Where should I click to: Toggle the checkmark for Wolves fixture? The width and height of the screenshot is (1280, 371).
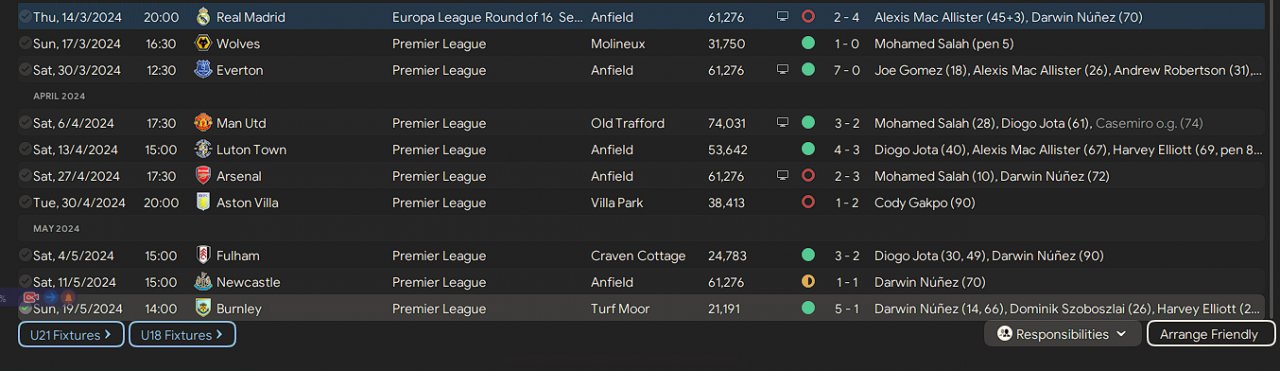(25, 44)
